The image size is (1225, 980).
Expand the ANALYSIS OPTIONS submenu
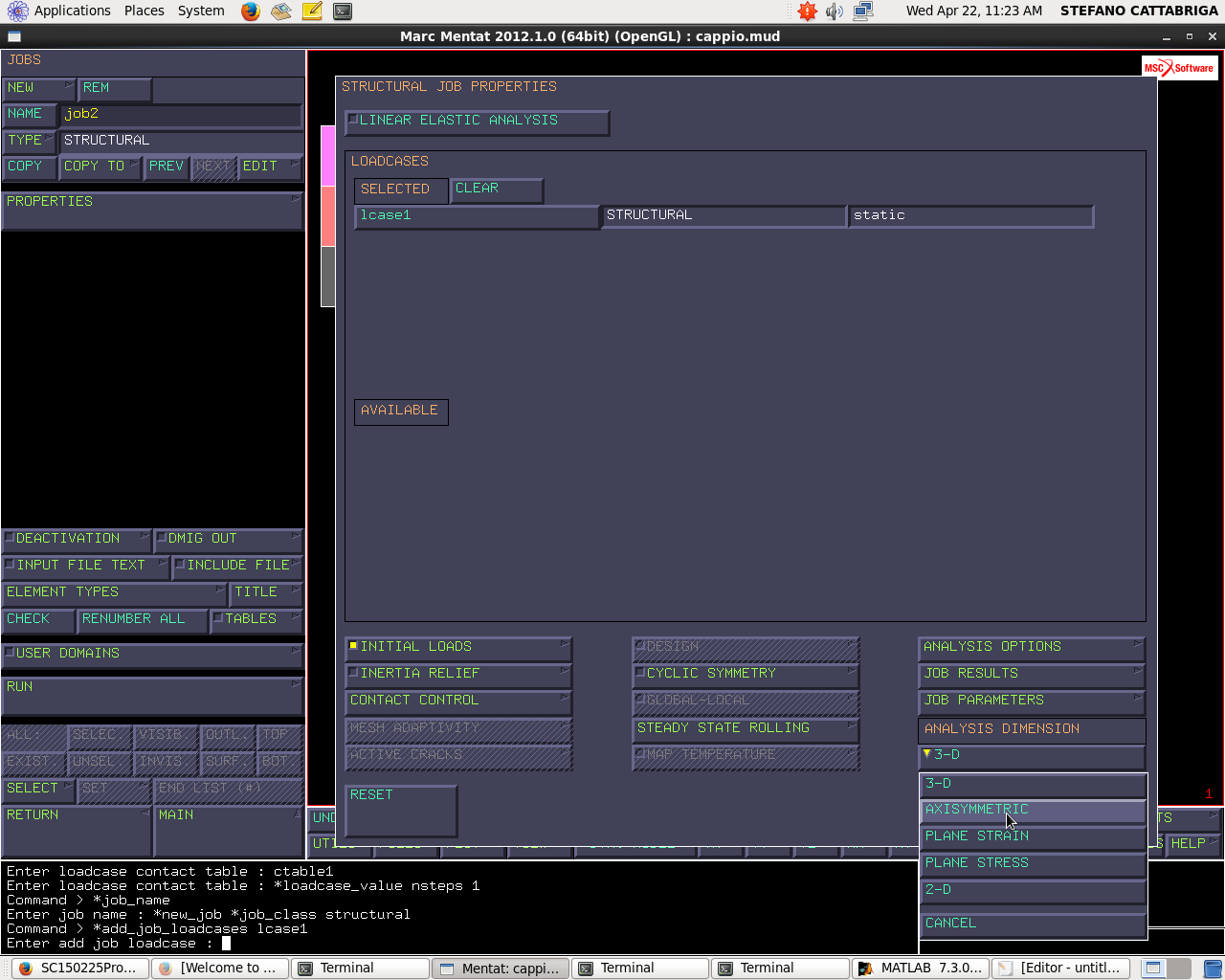coord(1032,648)
